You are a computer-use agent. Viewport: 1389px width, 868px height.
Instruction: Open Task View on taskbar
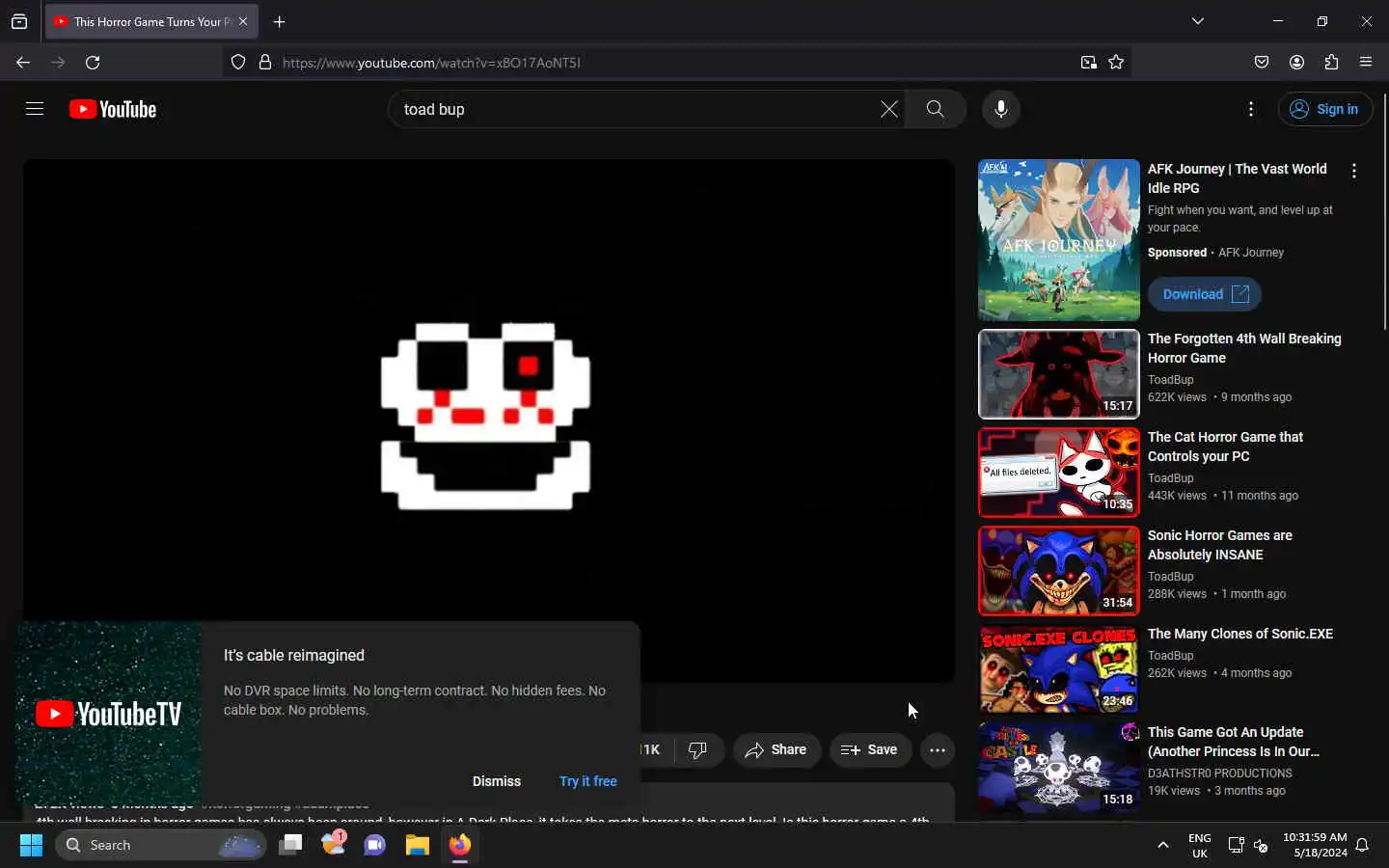[x=290, y=845]
